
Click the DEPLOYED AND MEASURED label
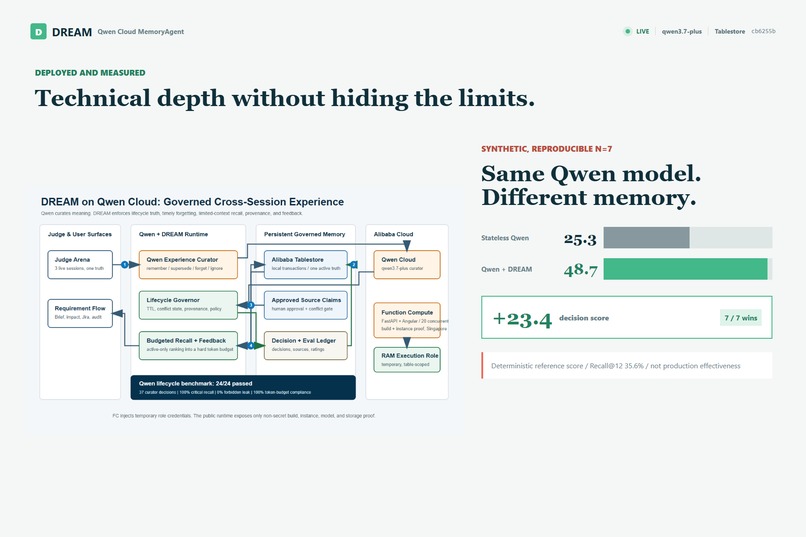90,72
